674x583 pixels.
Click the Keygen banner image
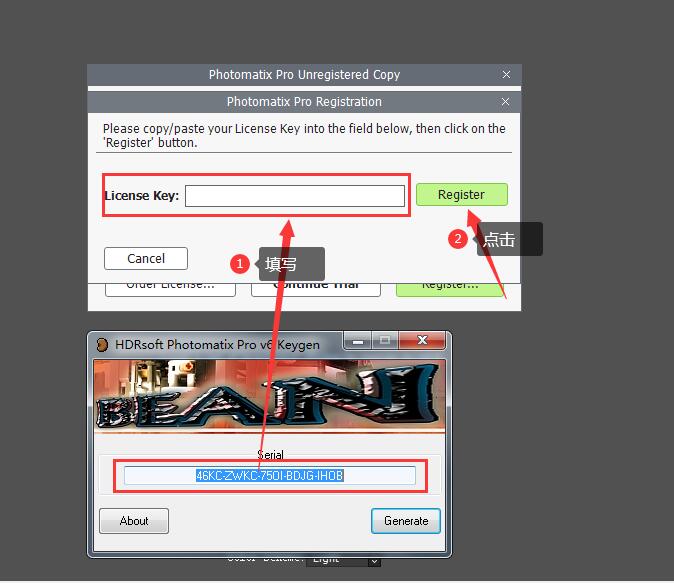pyautogui.click(x=270, y=396)
